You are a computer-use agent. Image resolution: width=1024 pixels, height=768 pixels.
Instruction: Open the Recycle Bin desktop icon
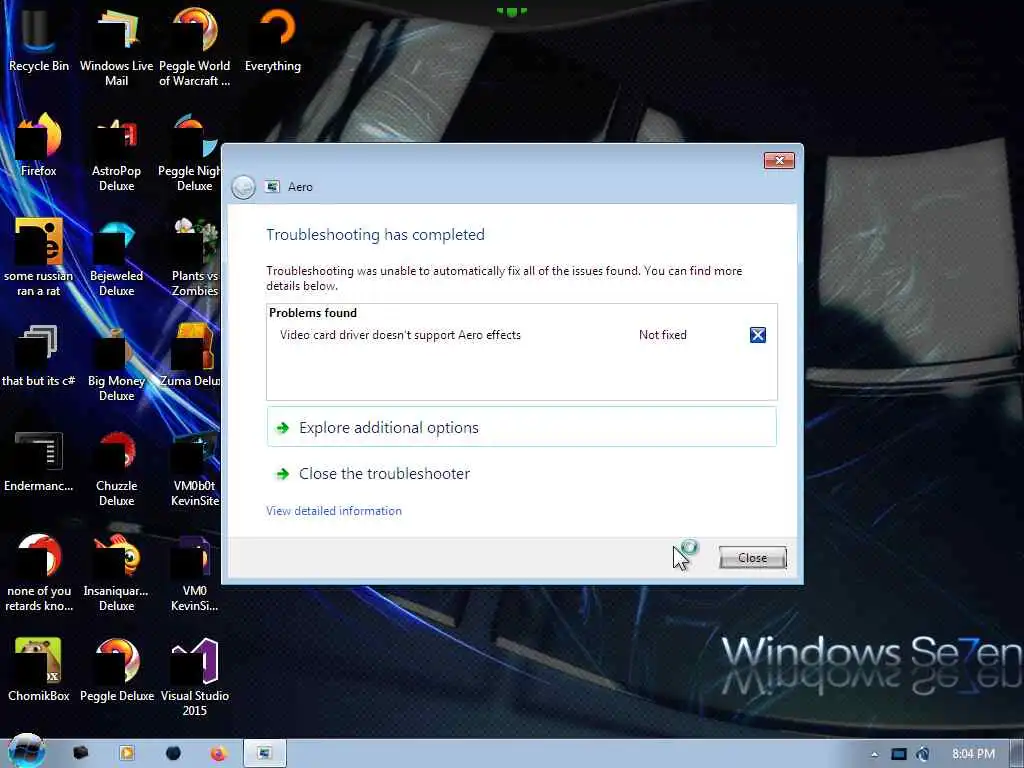click(39, 39)
